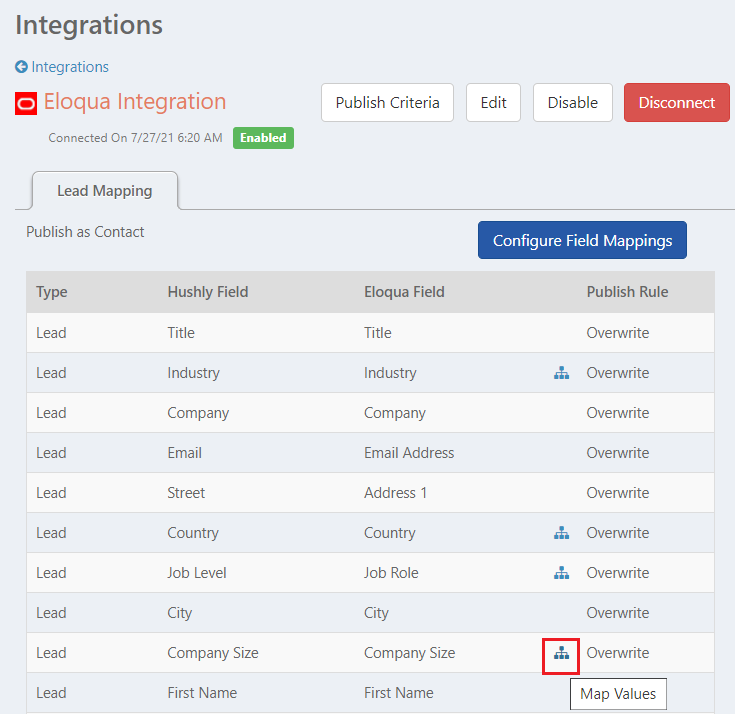
Task: Click the Email Address Eloqua field cell
Action: 409,453
